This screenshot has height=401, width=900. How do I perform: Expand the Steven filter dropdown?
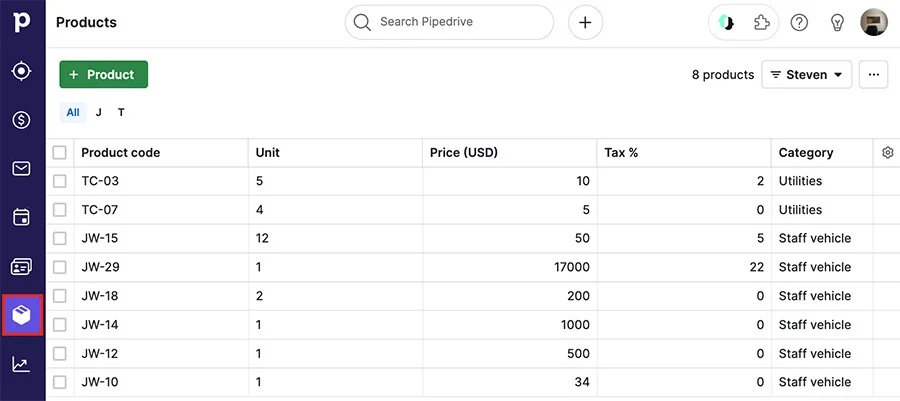(807, 75)
